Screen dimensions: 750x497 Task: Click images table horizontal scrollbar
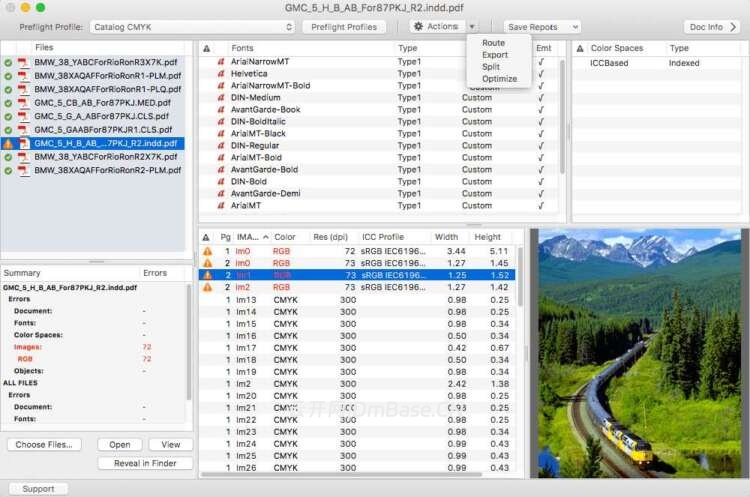[341, 475]
